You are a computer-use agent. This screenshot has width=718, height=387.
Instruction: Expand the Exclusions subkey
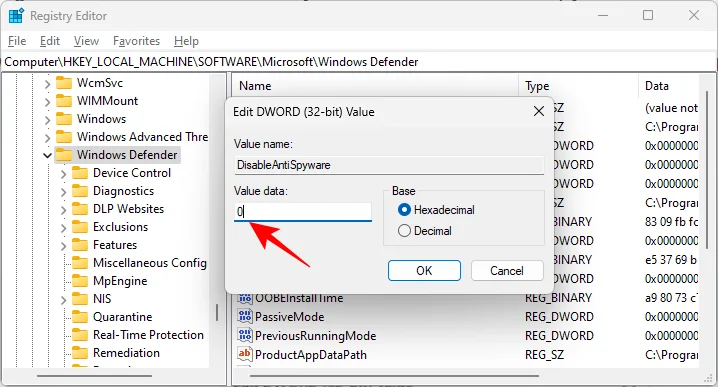(x=63, y=228)
